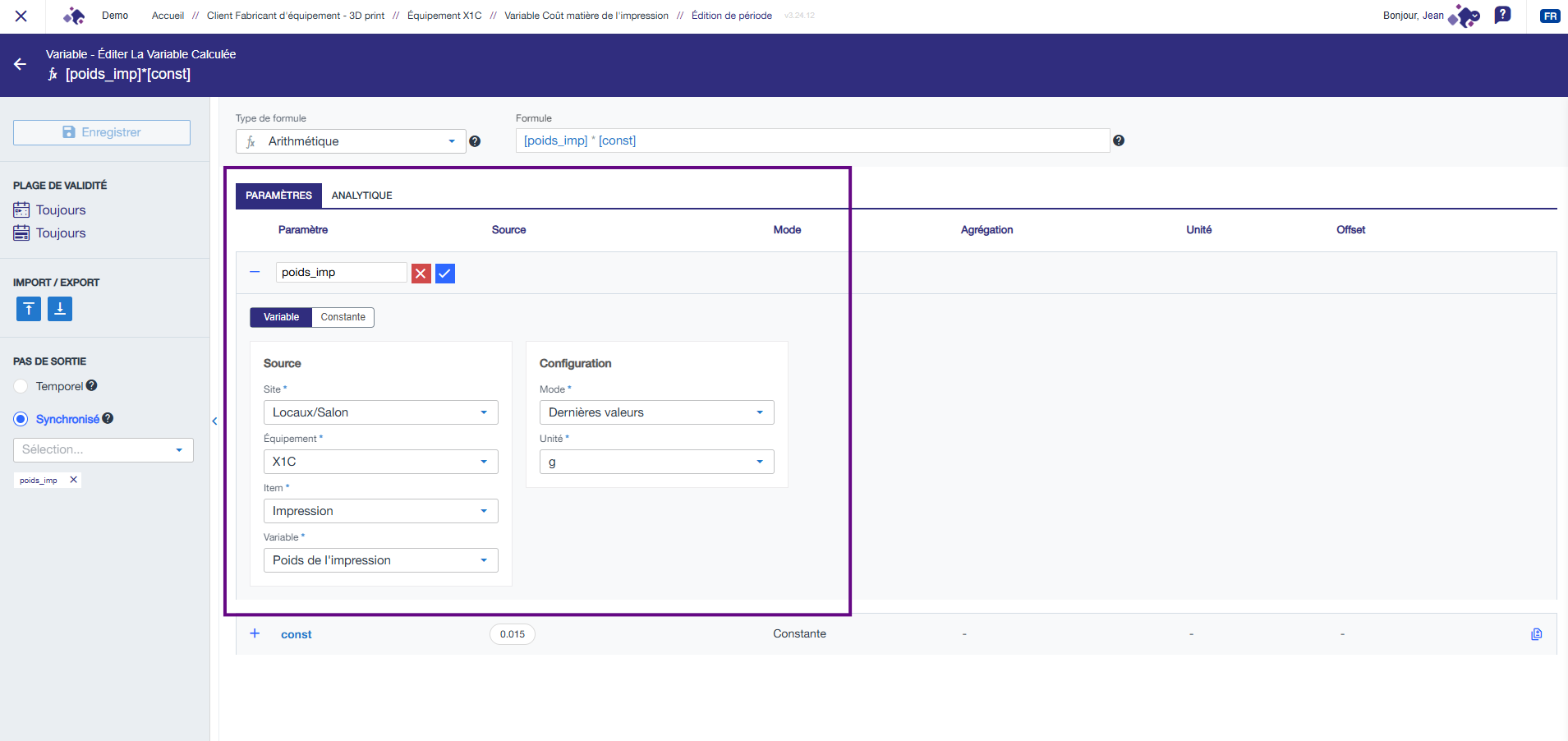Screen dimensions: 1568x741
Task: Click Édition de période breadcrumb
Action: point(732,16)
